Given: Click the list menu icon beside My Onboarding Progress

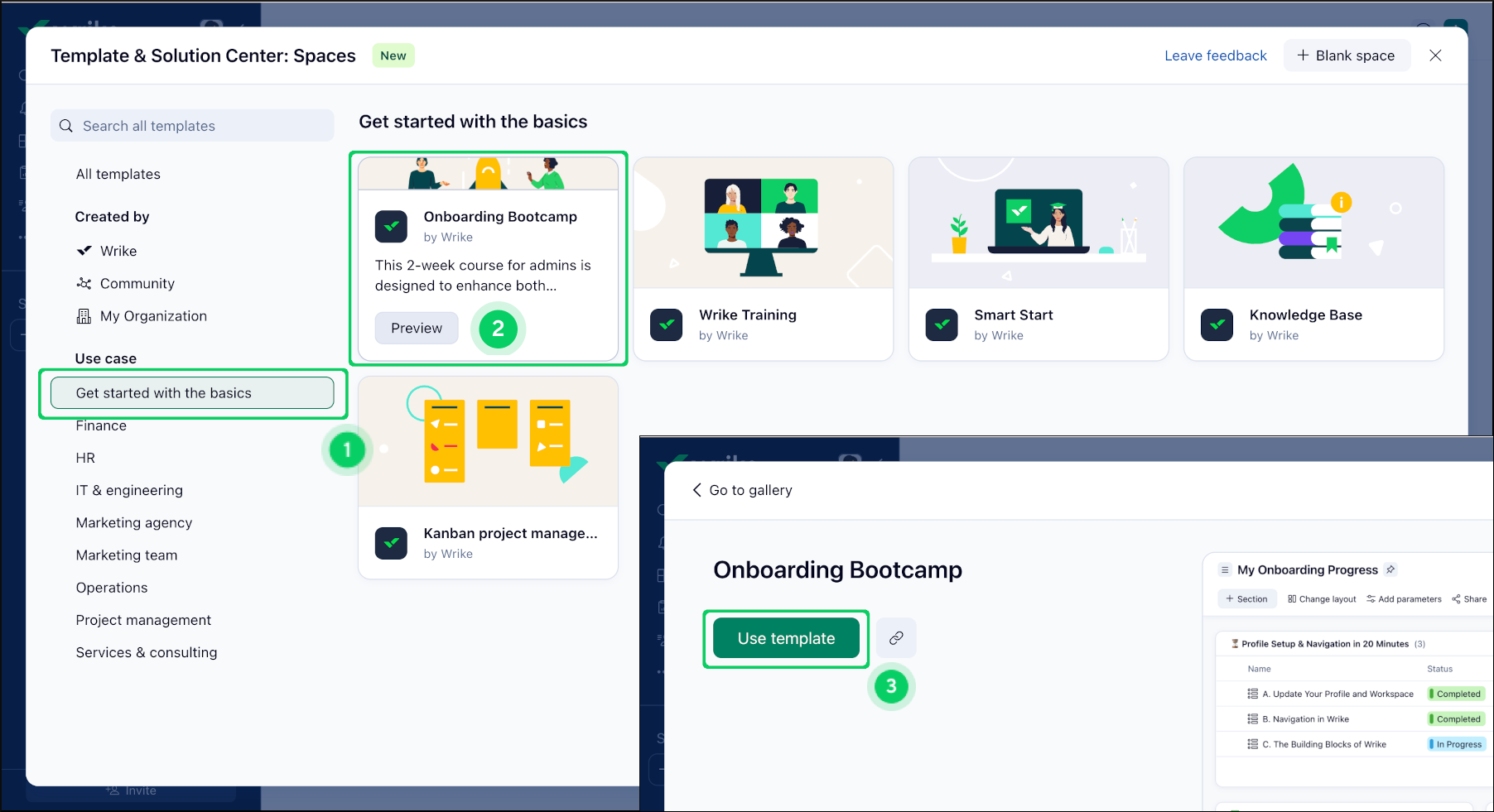Looking at the screenshot, I should click(x=1225, y=570).
